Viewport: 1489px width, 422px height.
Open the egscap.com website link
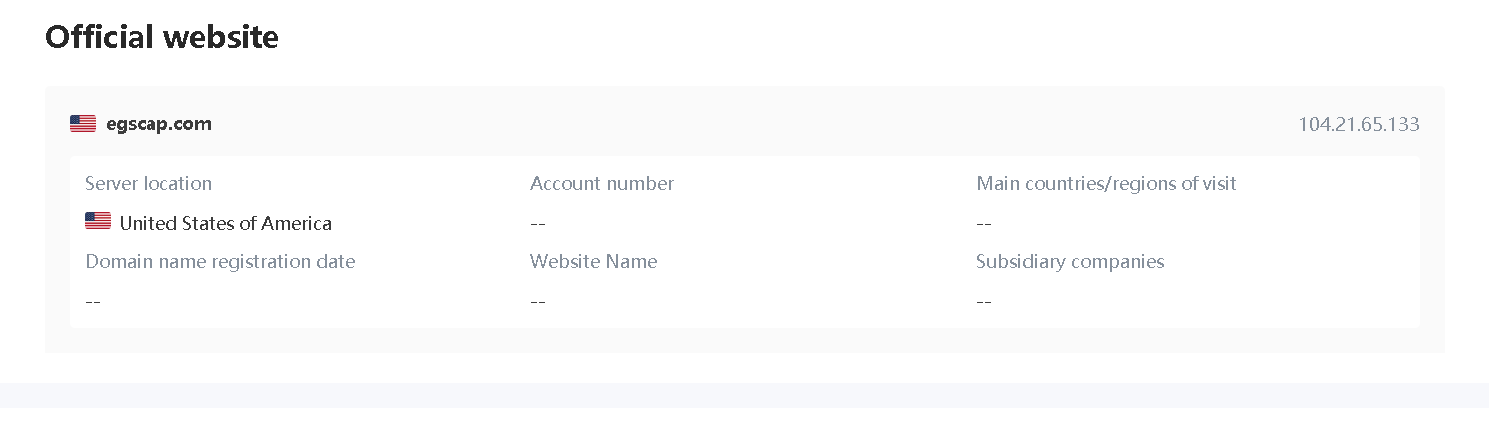pyautogui.click(x=159, y=124)
